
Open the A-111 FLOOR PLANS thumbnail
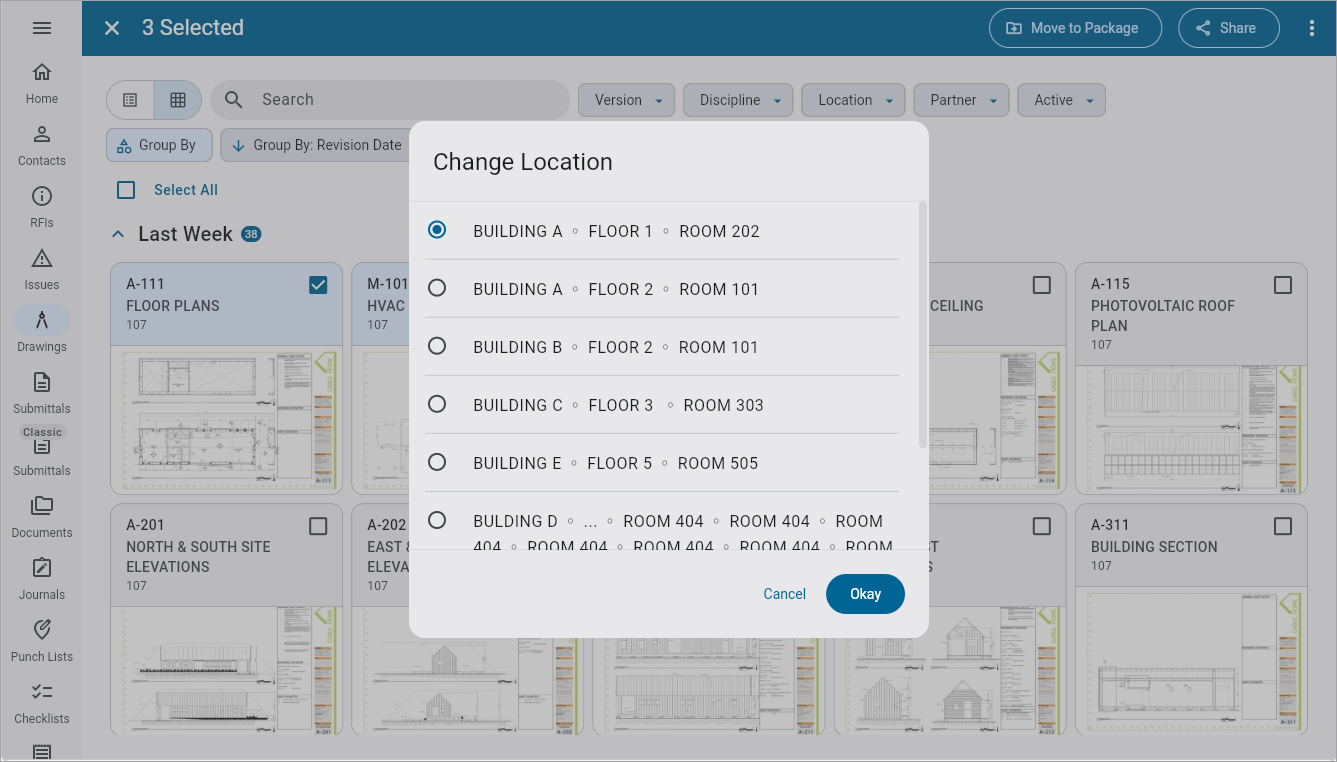pyautogui.click(x=227, y=419)
